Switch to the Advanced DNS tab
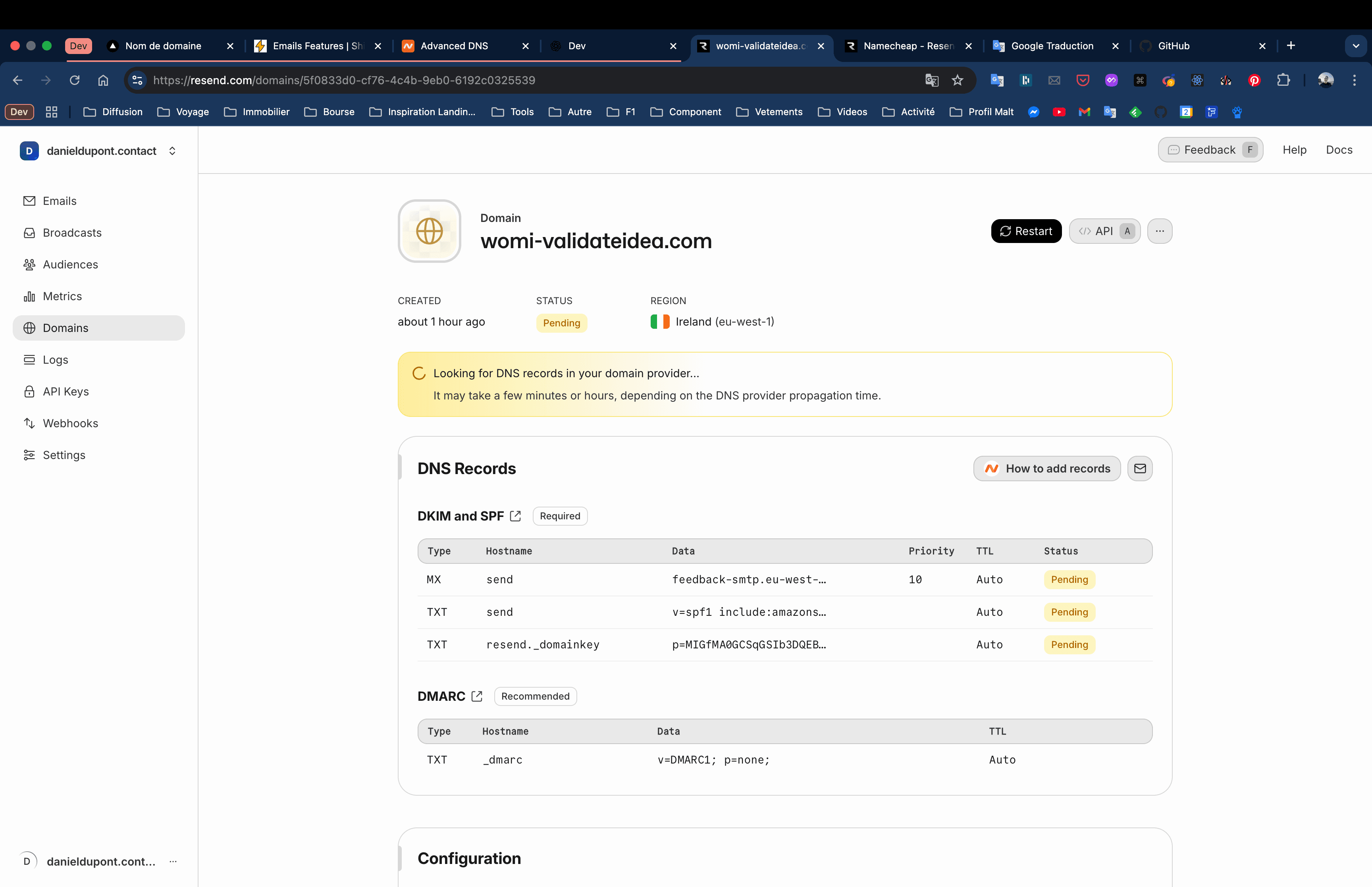The height and width of the screenshot is (887, 1372). pos(454,46)
